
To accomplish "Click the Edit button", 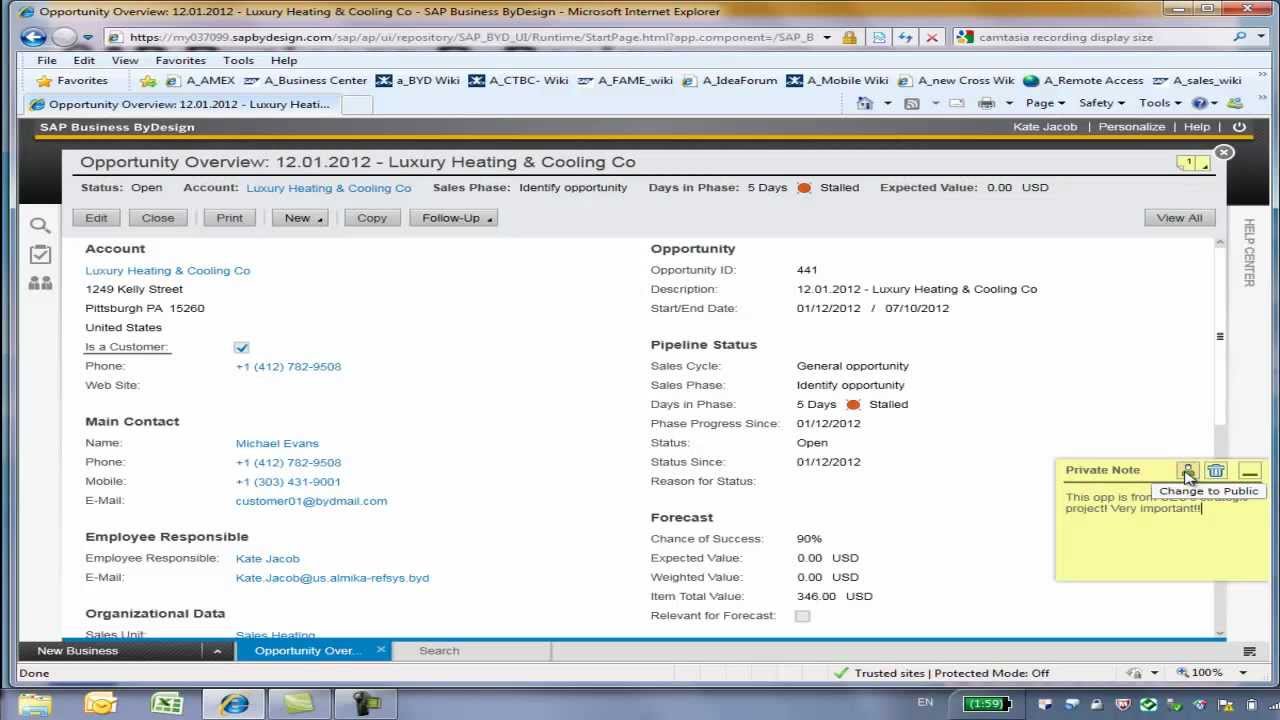I will pos(96,218).
